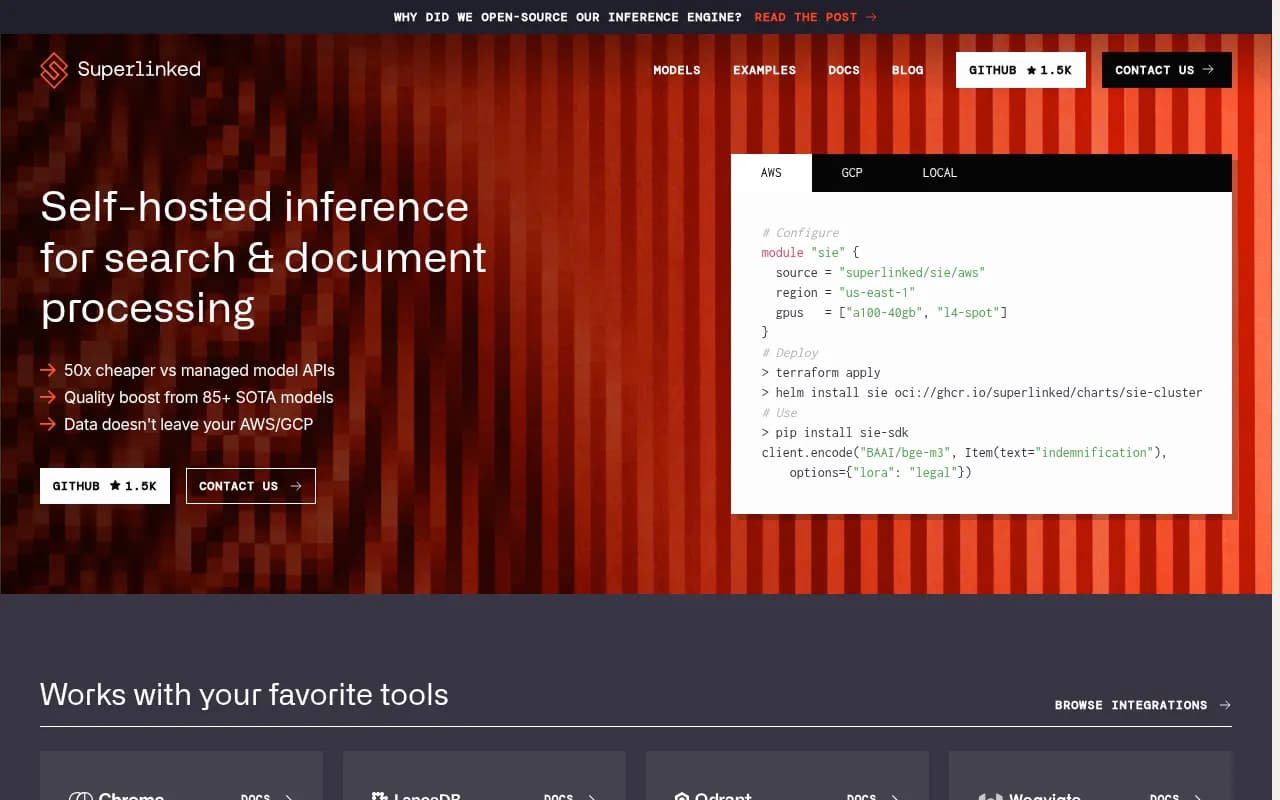Click the outlined CONTACT US hero button
1280x800 pixels.
pos(251,486)
